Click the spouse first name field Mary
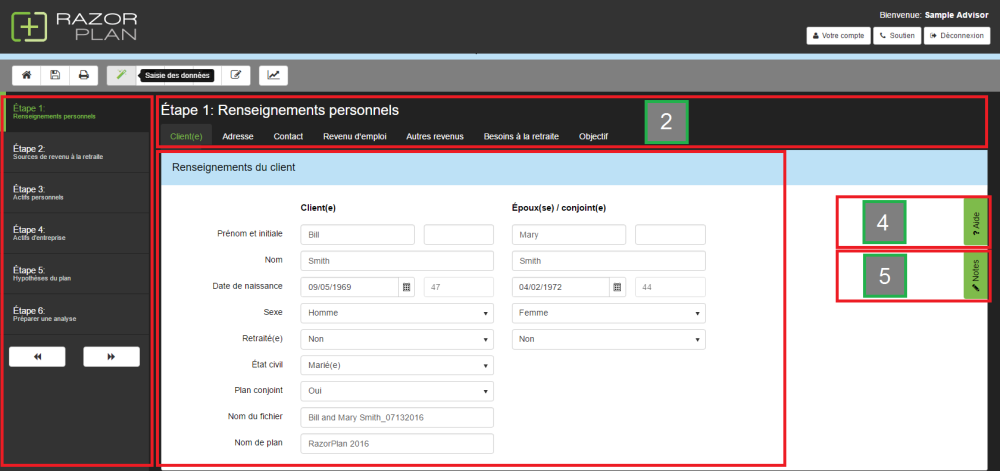The image size is (1000, 471). click(569, 235)
